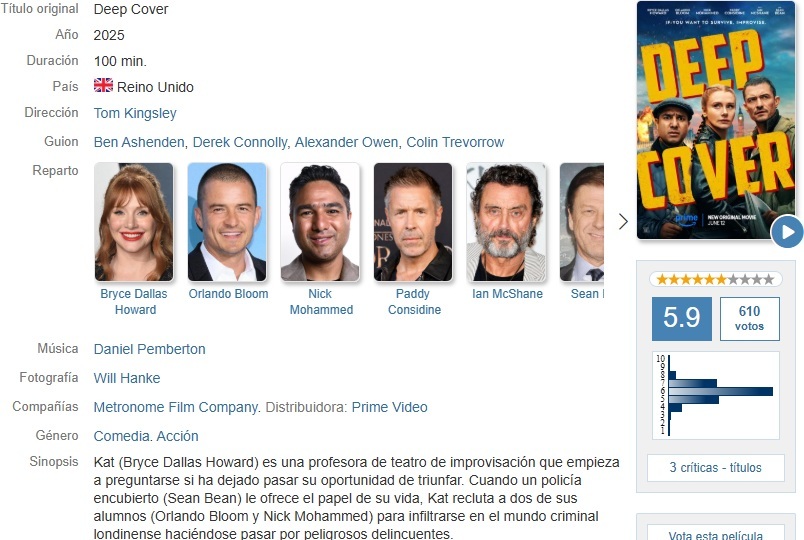The image size is (804, 540).
Task: Click the star rating bar
Action: tap(715, 279)
